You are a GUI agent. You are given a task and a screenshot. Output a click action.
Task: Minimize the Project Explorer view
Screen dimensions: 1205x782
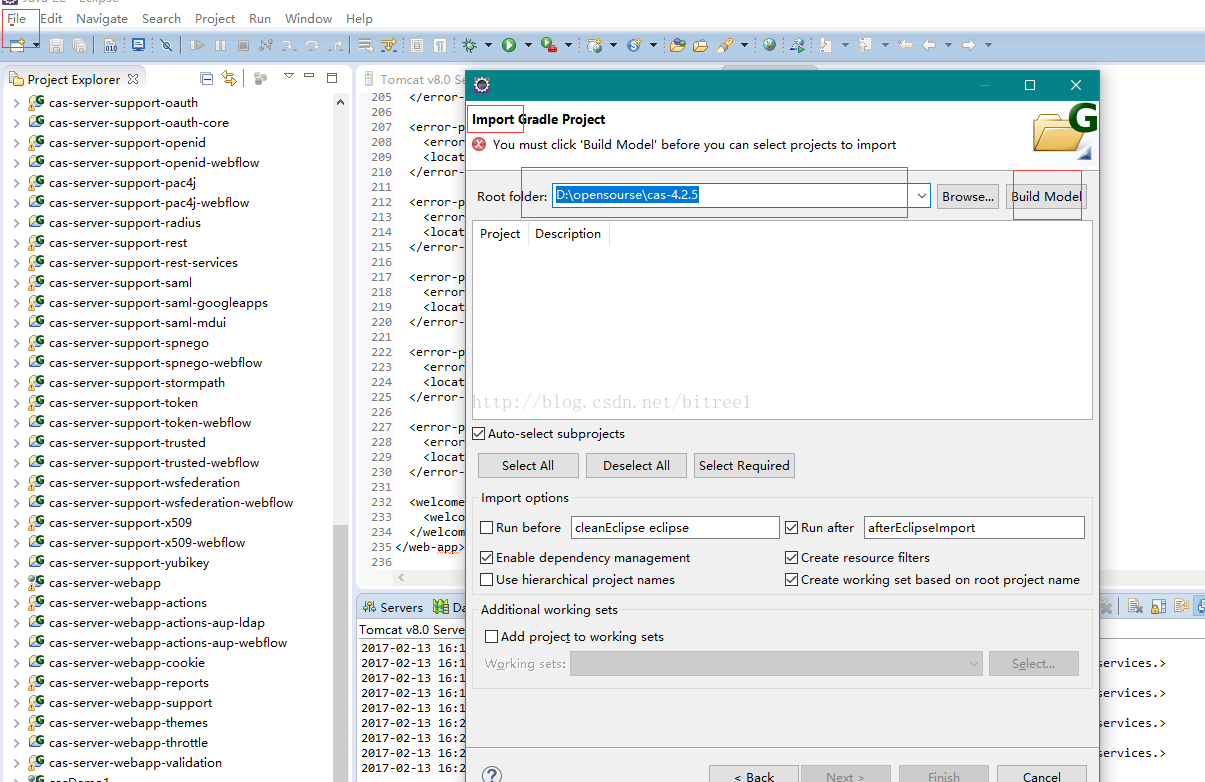(311, 77)
